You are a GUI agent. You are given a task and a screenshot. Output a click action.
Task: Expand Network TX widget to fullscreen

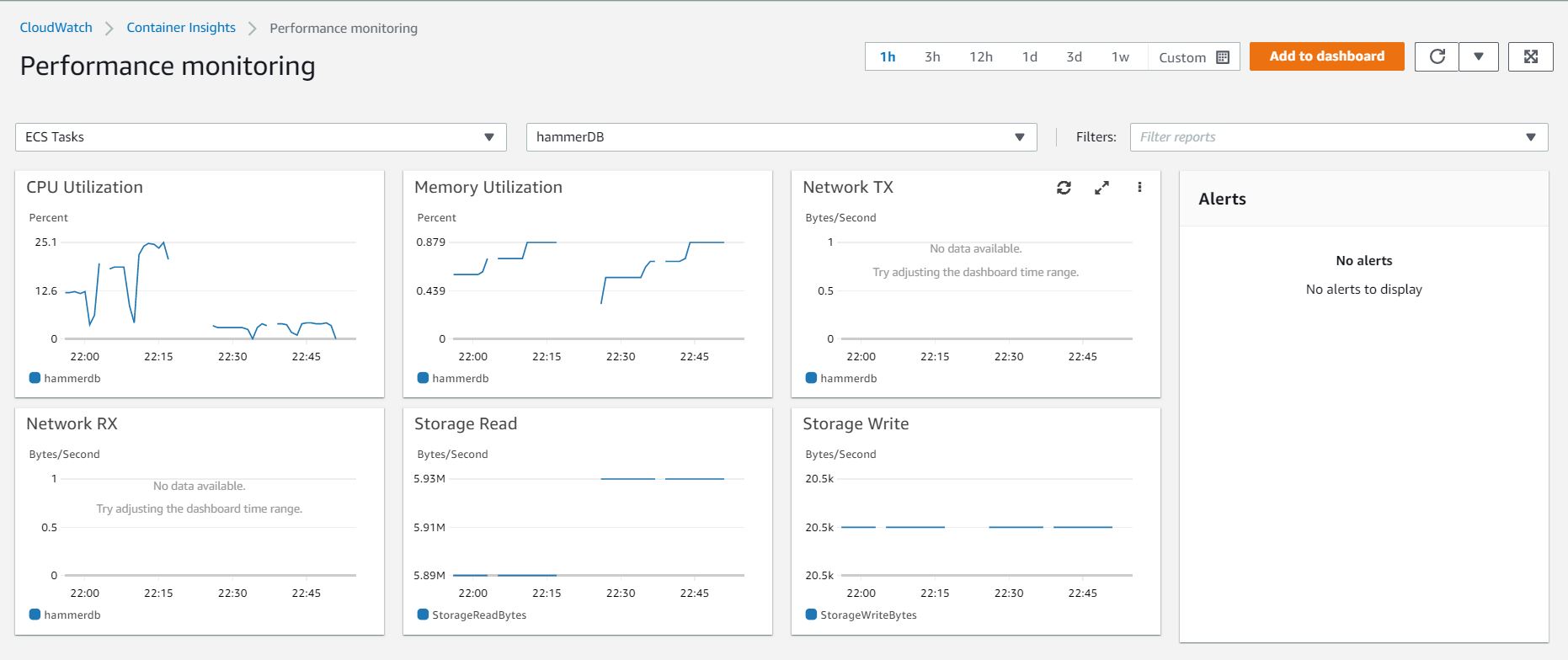tap(1101, 188)
